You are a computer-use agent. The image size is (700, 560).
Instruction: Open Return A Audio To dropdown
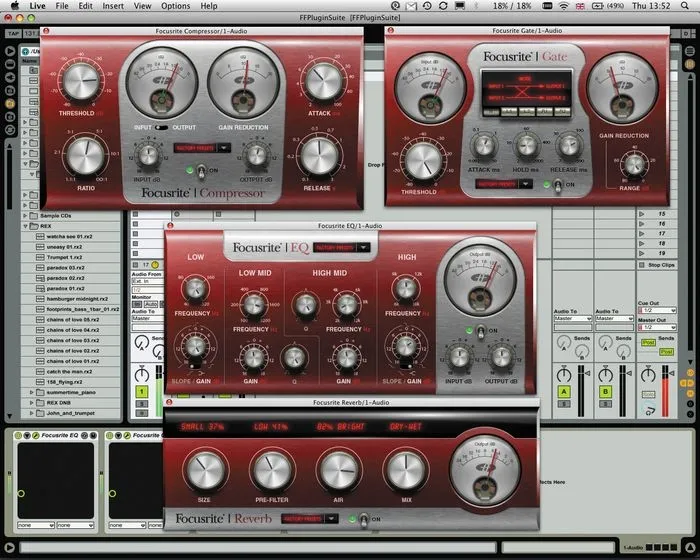click(573, 318)
